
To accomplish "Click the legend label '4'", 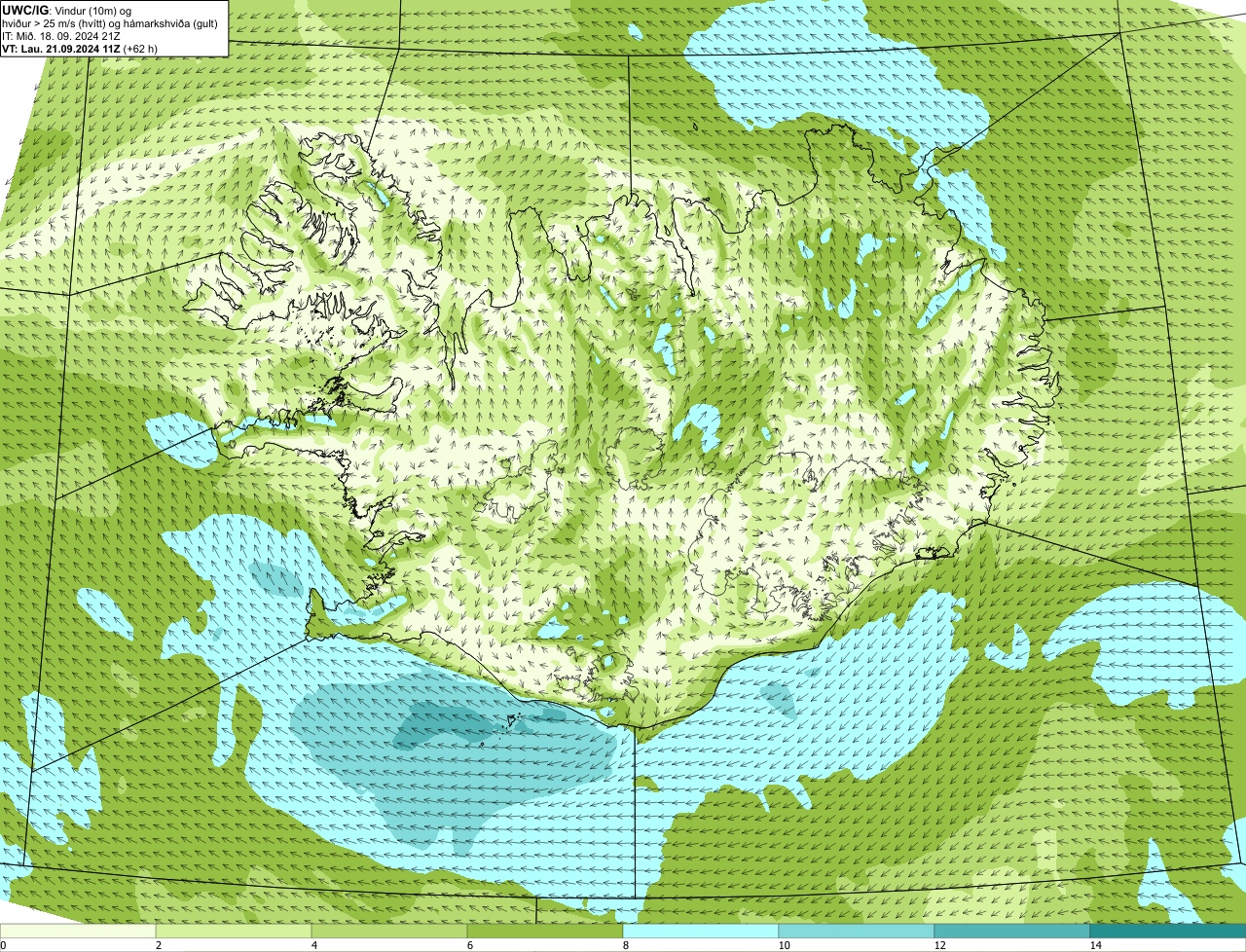I will [x=313, y=945].
